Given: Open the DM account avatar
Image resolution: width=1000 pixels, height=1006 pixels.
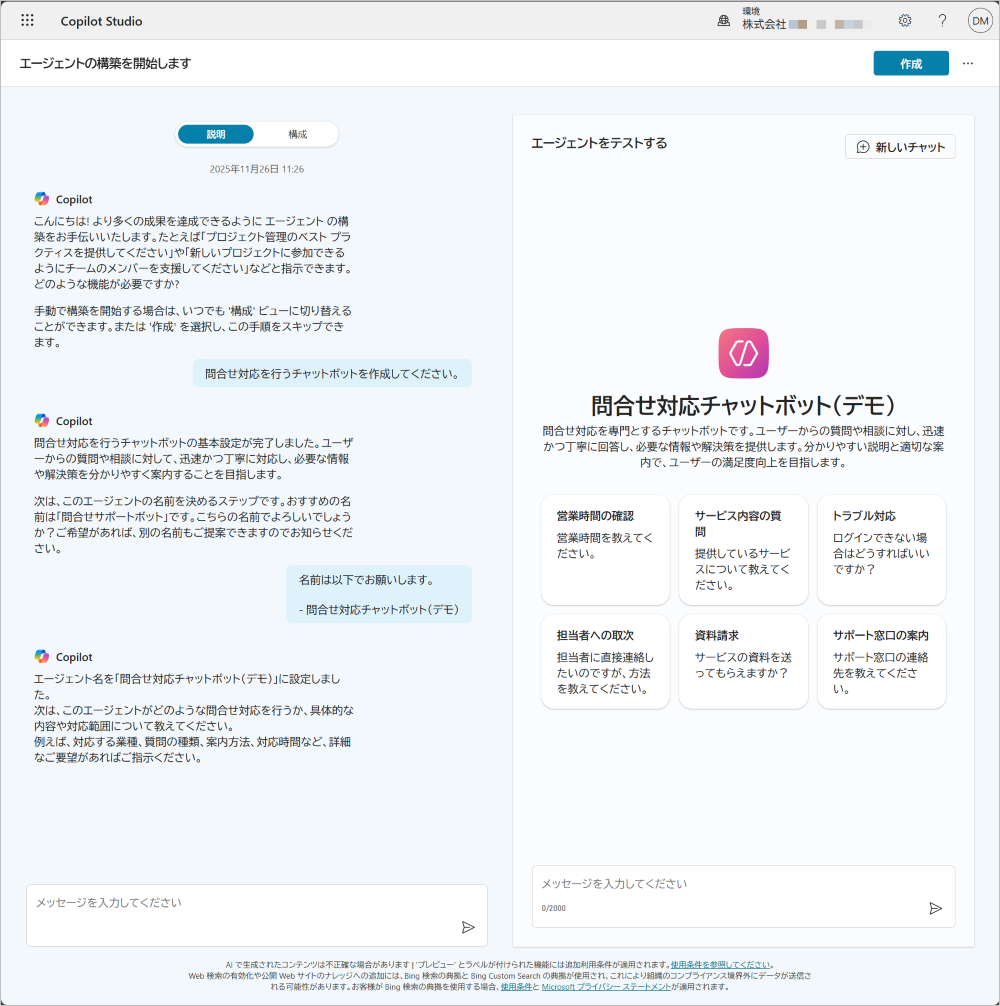Looking at the screenshot, I should (x=979, y=20).
